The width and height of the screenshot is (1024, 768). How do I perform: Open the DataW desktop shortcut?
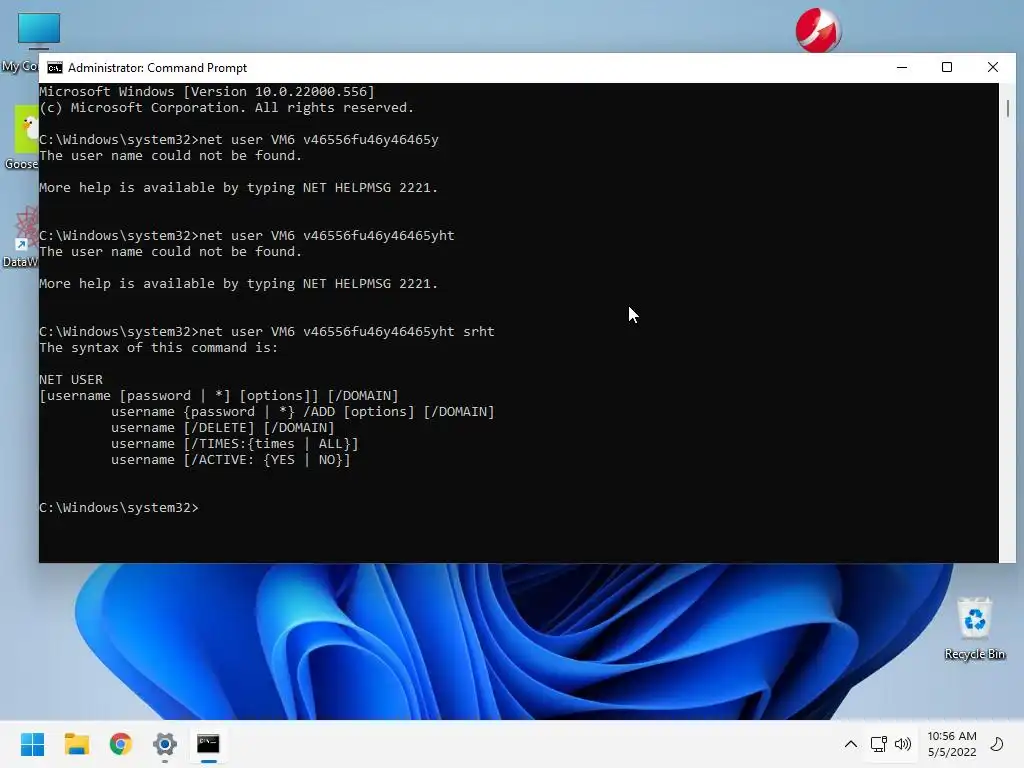(27, 227)
